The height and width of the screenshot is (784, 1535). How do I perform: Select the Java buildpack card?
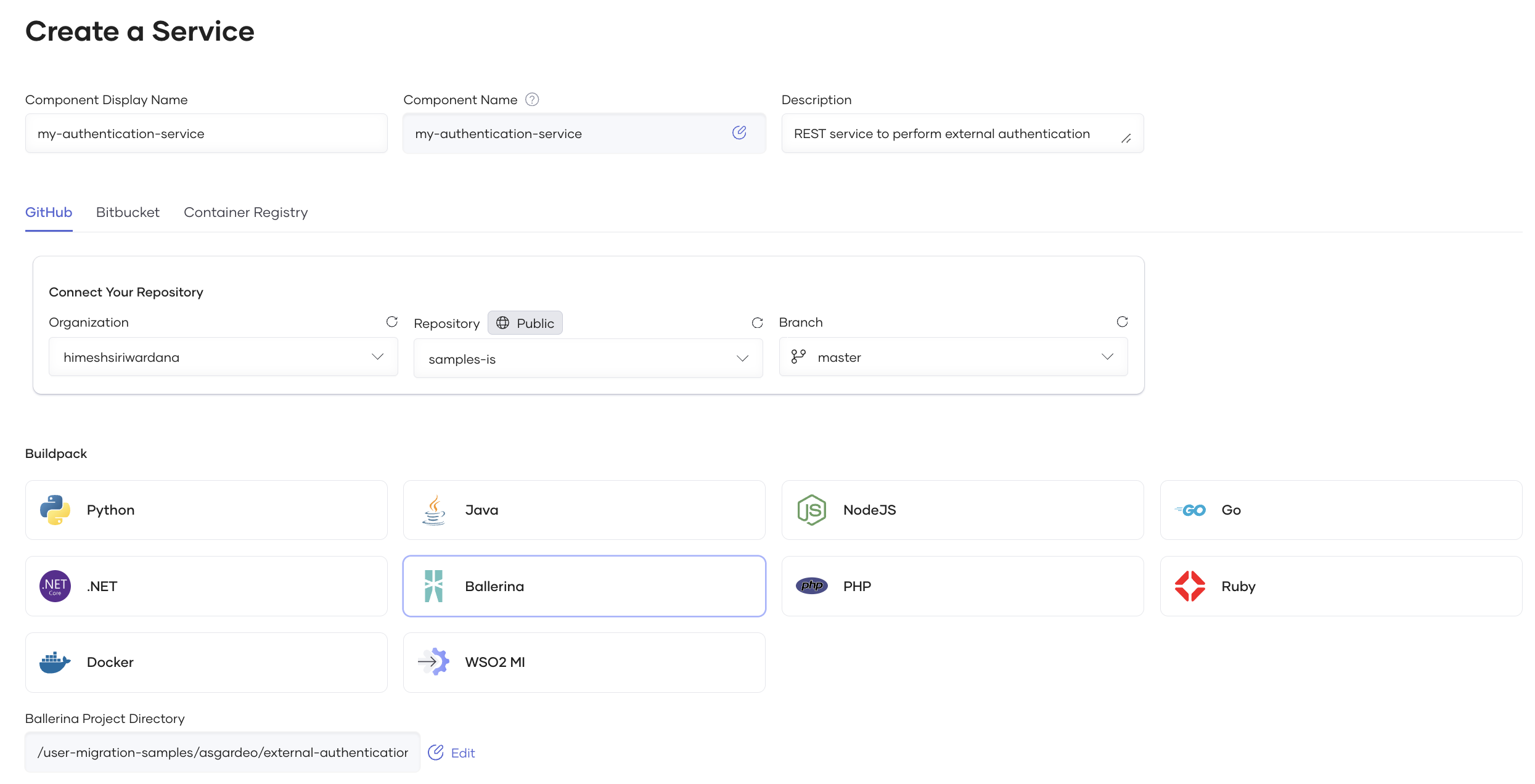tap(584, 510)
